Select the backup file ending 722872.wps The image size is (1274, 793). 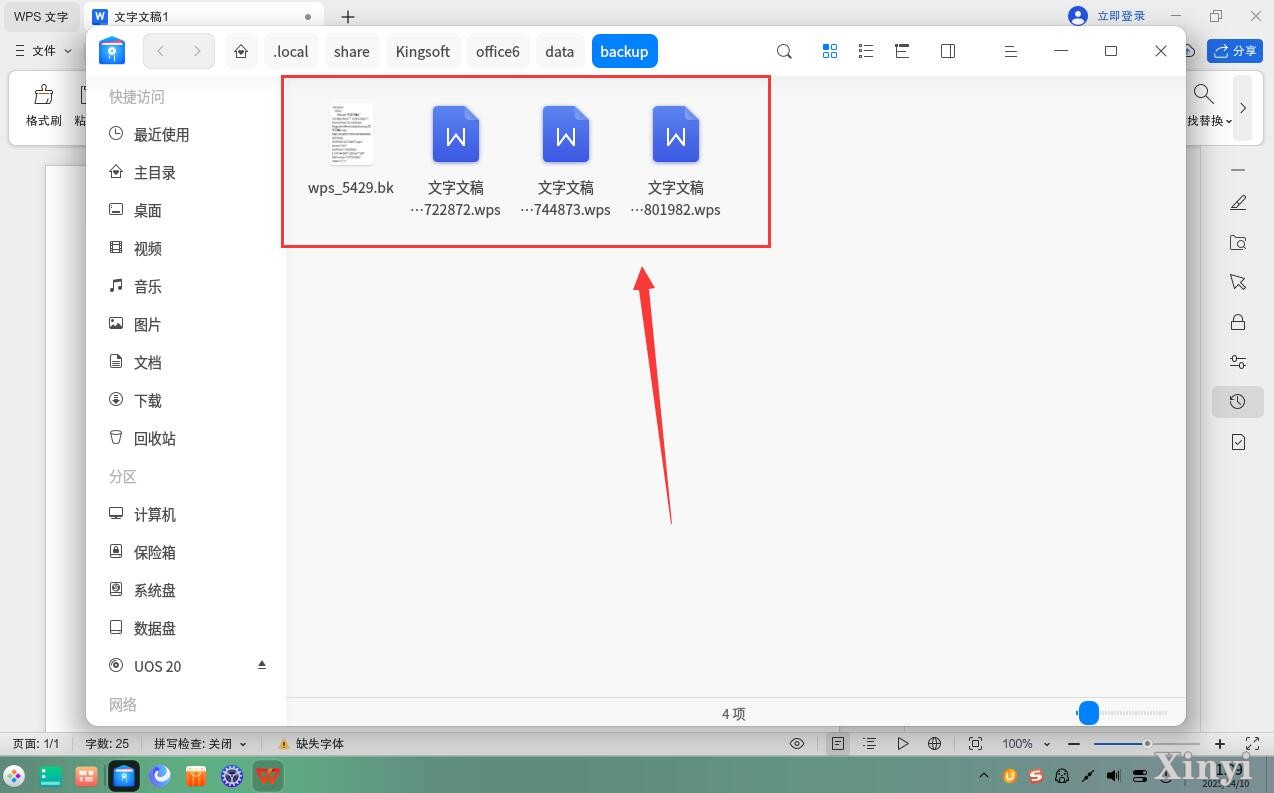456,161
